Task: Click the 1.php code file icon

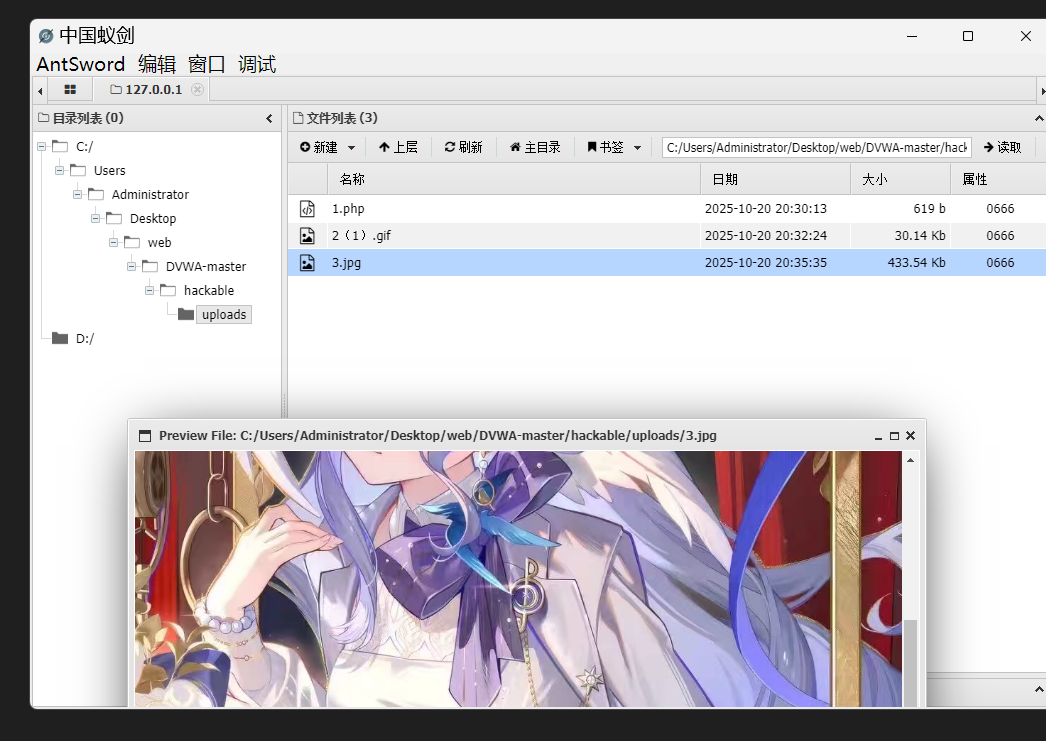Action: 307,209
